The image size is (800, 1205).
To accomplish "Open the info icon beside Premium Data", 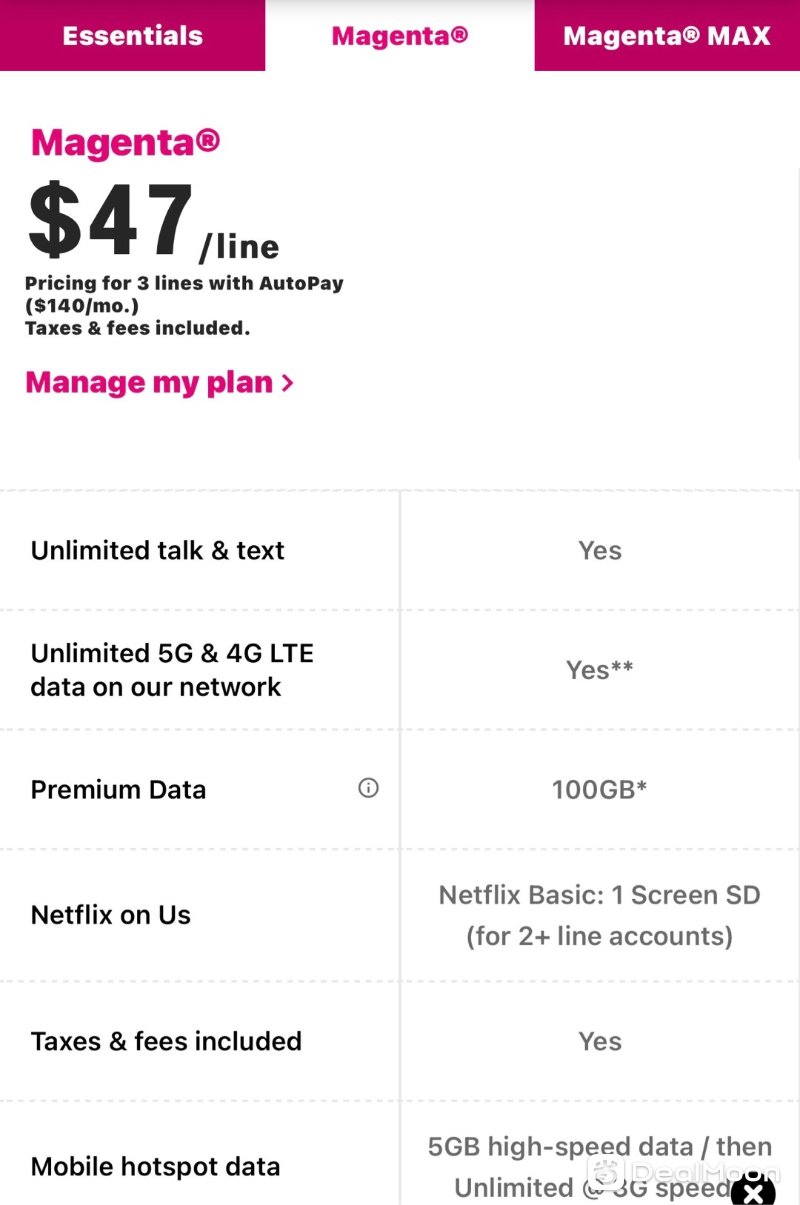I will (368, 788).
